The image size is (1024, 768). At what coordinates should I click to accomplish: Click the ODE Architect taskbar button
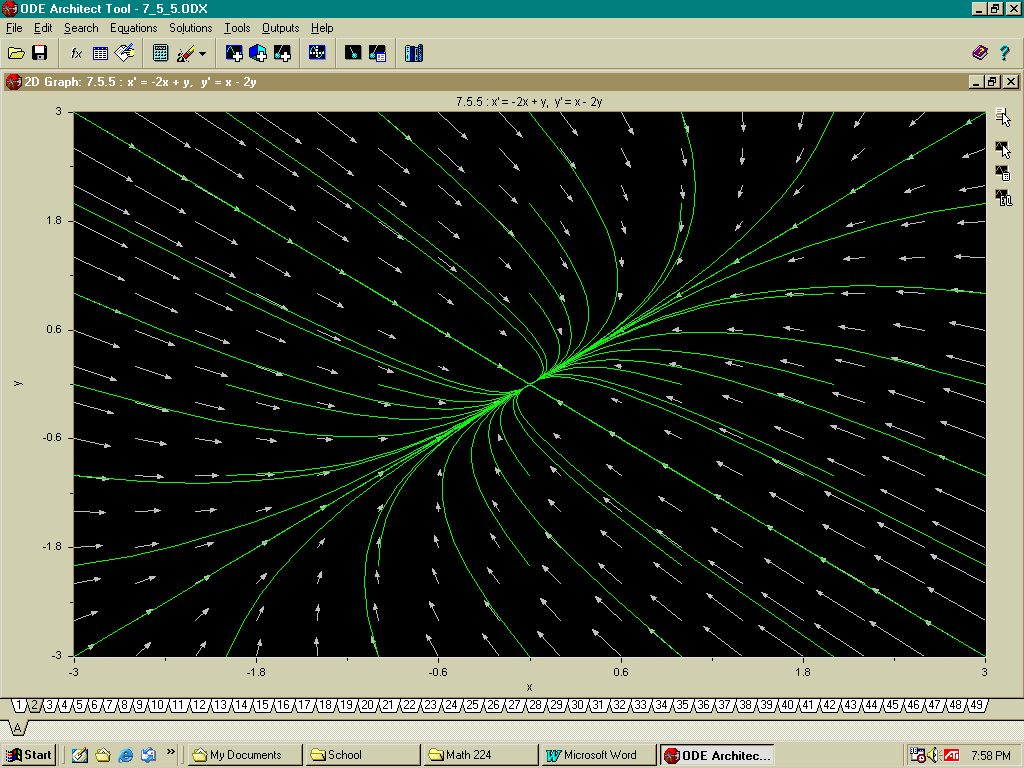point(717,755)
